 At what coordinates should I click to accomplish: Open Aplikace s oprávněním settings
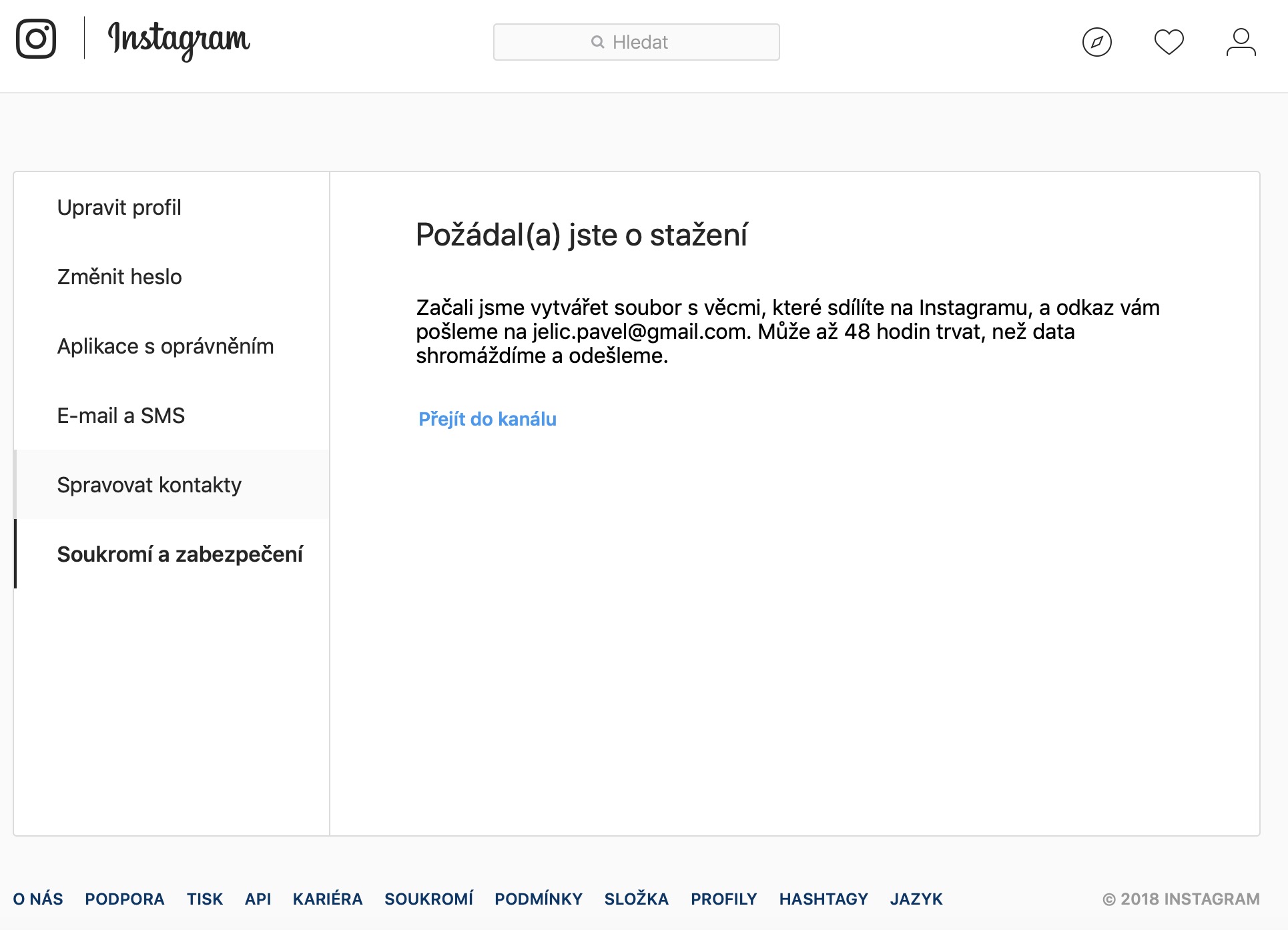click(166, 346)
